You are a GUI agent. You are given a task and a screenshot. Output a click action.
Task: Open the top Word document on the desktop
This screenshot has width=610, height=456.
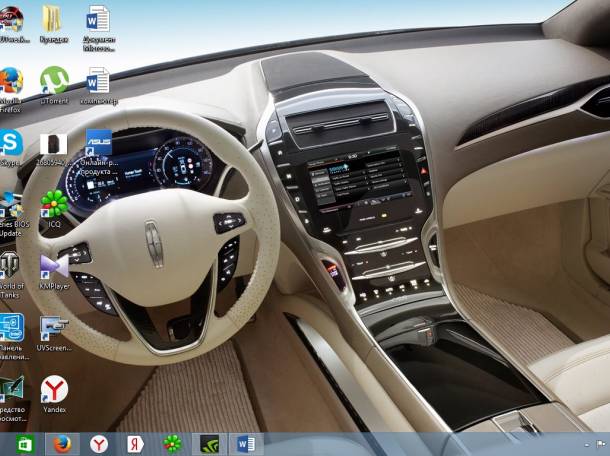click(x=99, y=18)
